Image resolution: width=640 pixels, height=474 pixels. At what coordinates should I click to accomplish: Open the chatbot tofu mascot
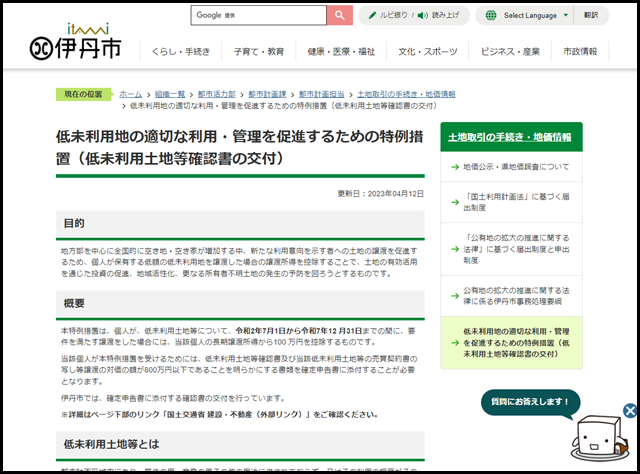pos(600,438)
